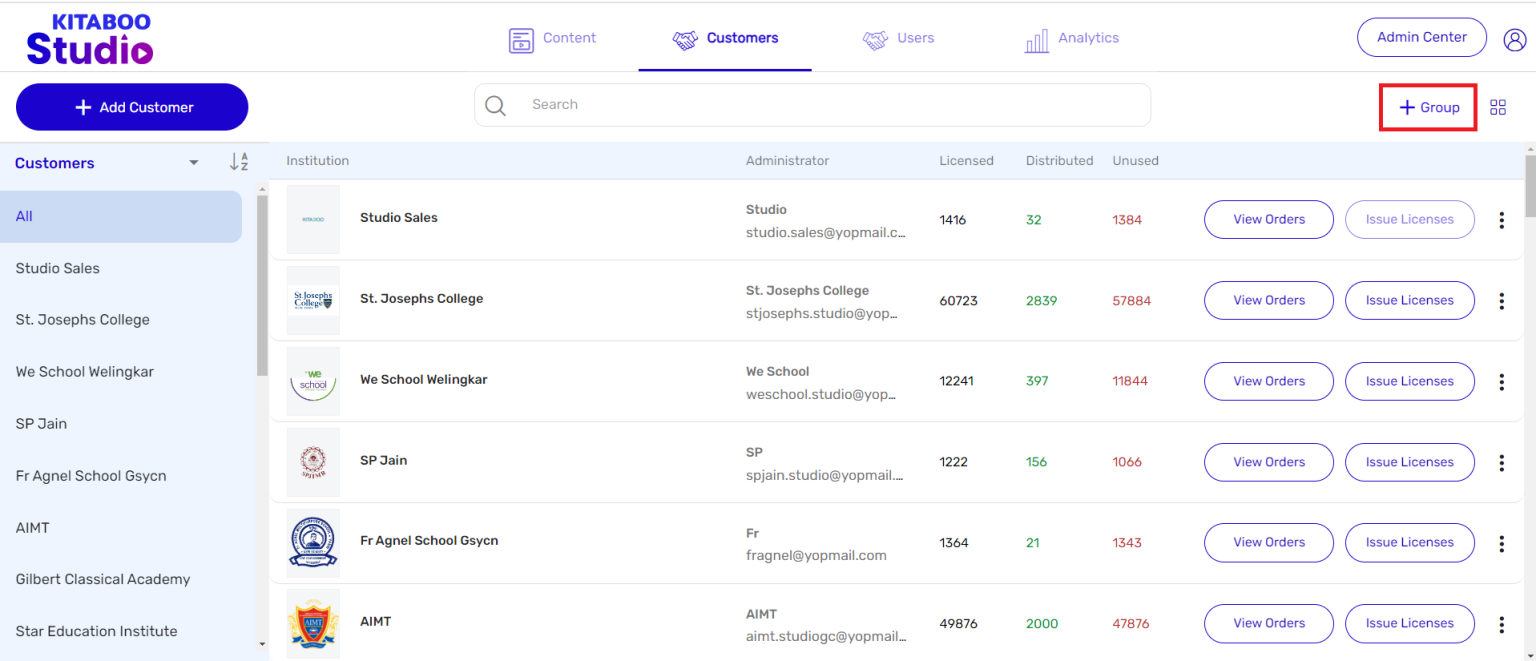Click the + Group button
Screen dimensions: 1536x661
(1429, 108)
